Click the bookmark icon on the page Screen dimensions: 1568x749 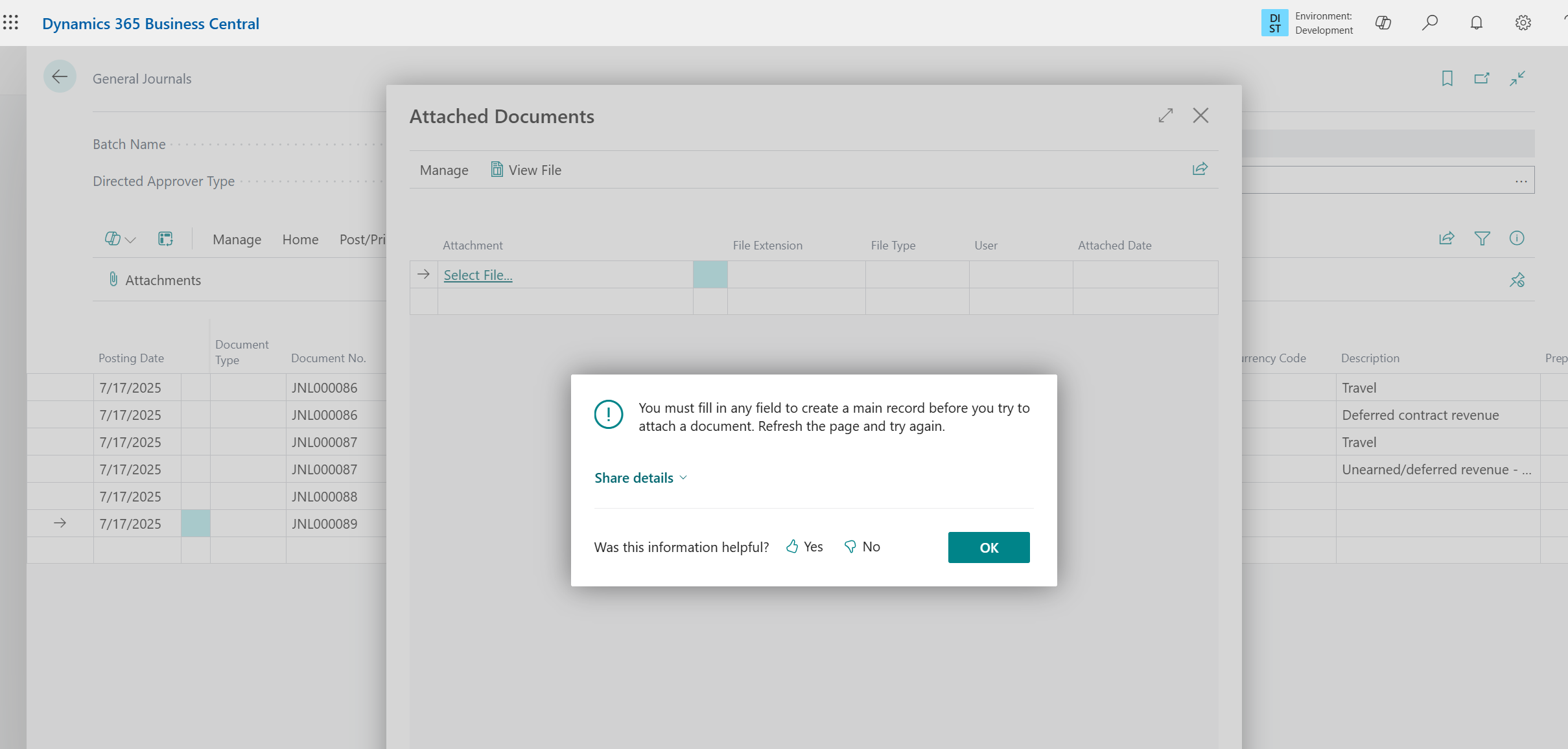(1447, 78)
